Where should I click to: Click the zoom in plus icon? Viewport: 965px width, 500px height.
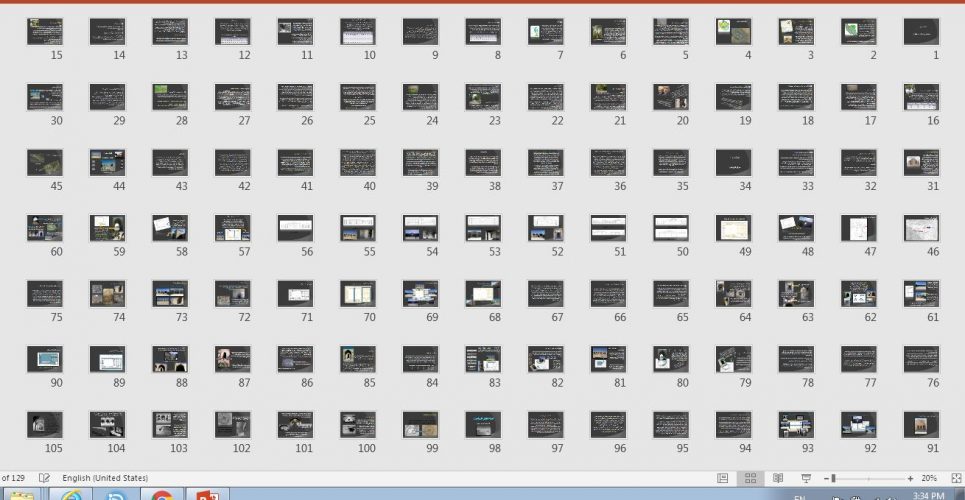(910, 478)
